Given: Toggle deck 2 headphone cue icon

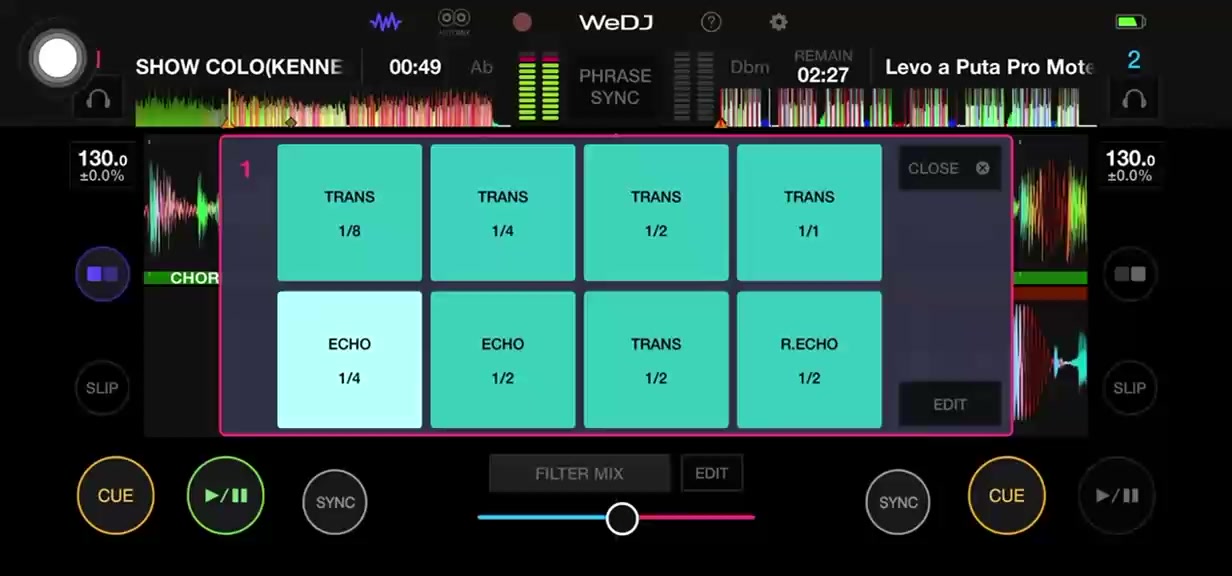Looking at the screenshot, I should point(1133,99).
